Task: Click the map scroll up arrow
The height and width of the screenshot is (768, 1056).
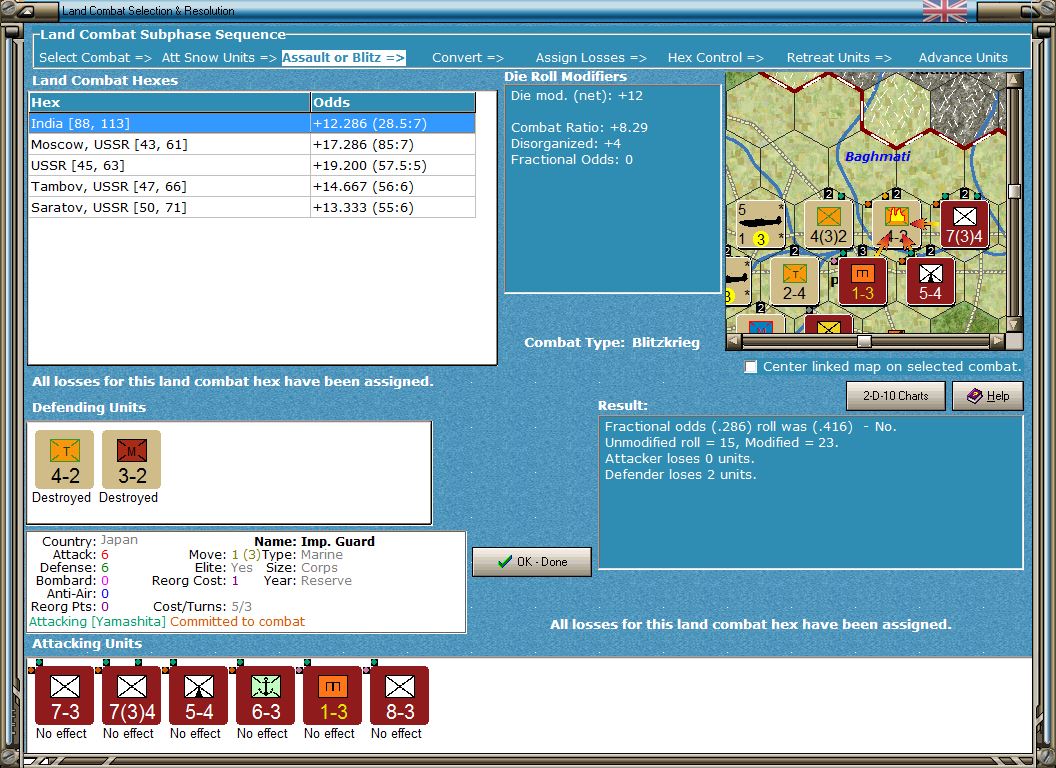Action: [1014, 79]
